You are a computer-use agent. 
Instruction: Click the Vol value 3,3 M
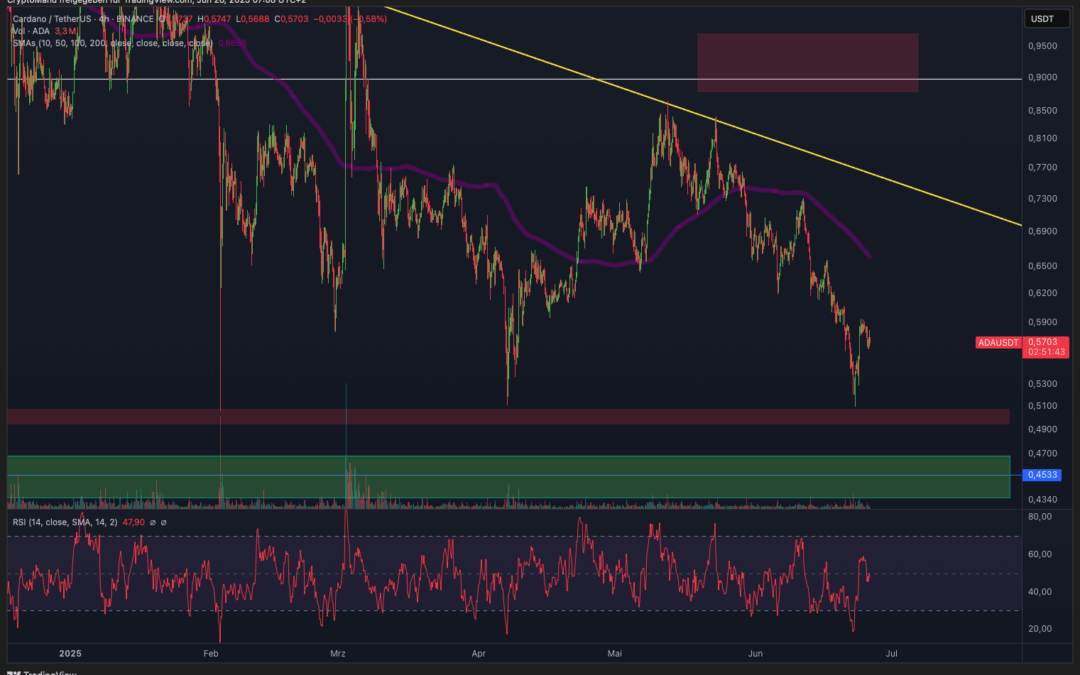click(65, 31)
